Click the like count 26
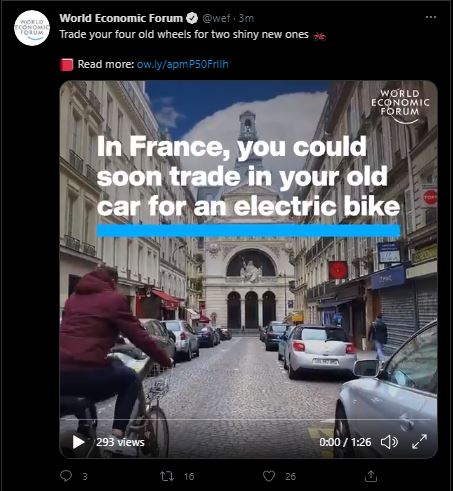 (x=290, y=476)
